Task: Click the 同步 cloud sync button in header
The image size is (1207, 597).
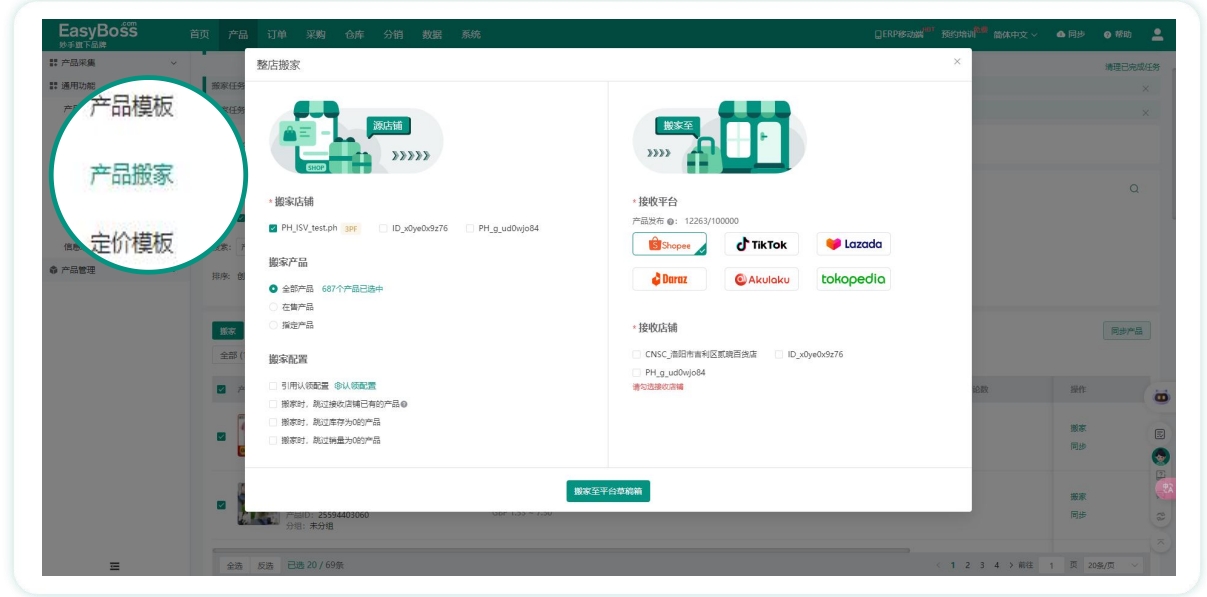Action: 1070,35
